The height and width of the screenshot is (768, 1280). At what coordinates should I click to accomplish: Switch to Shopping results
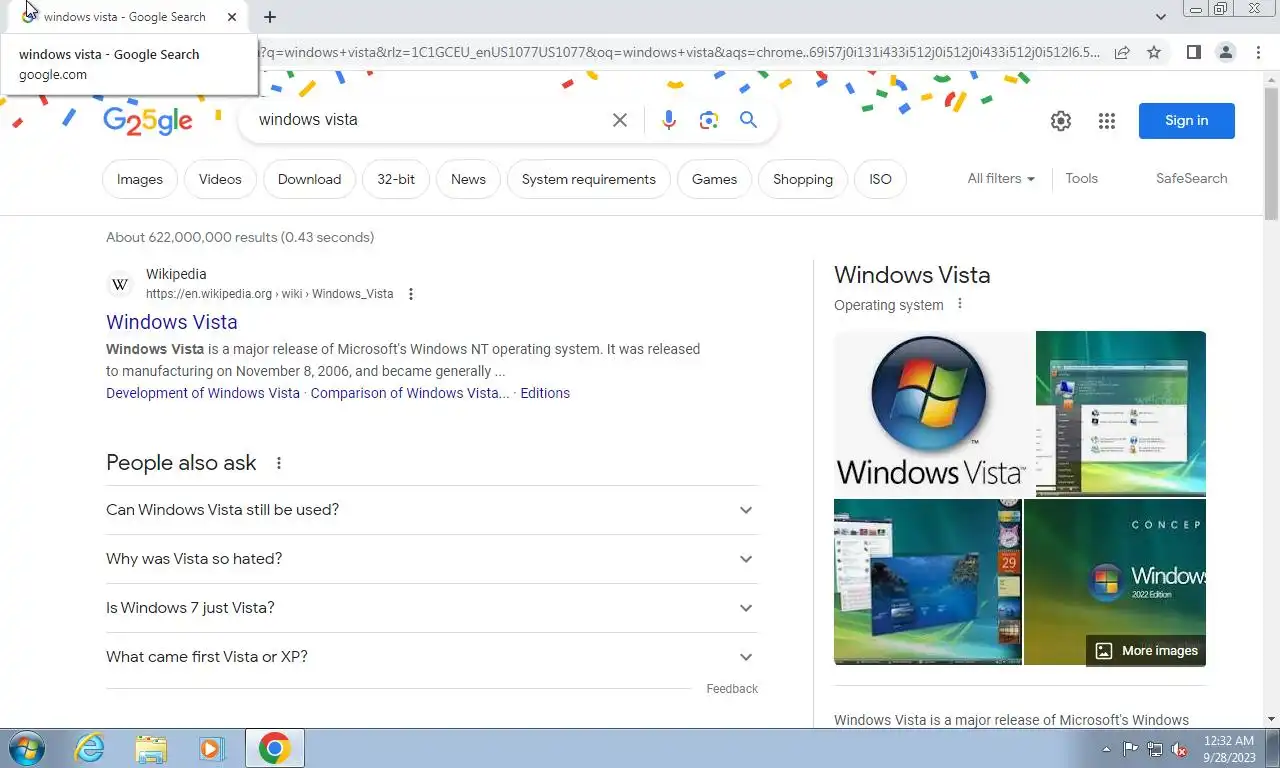803,179
